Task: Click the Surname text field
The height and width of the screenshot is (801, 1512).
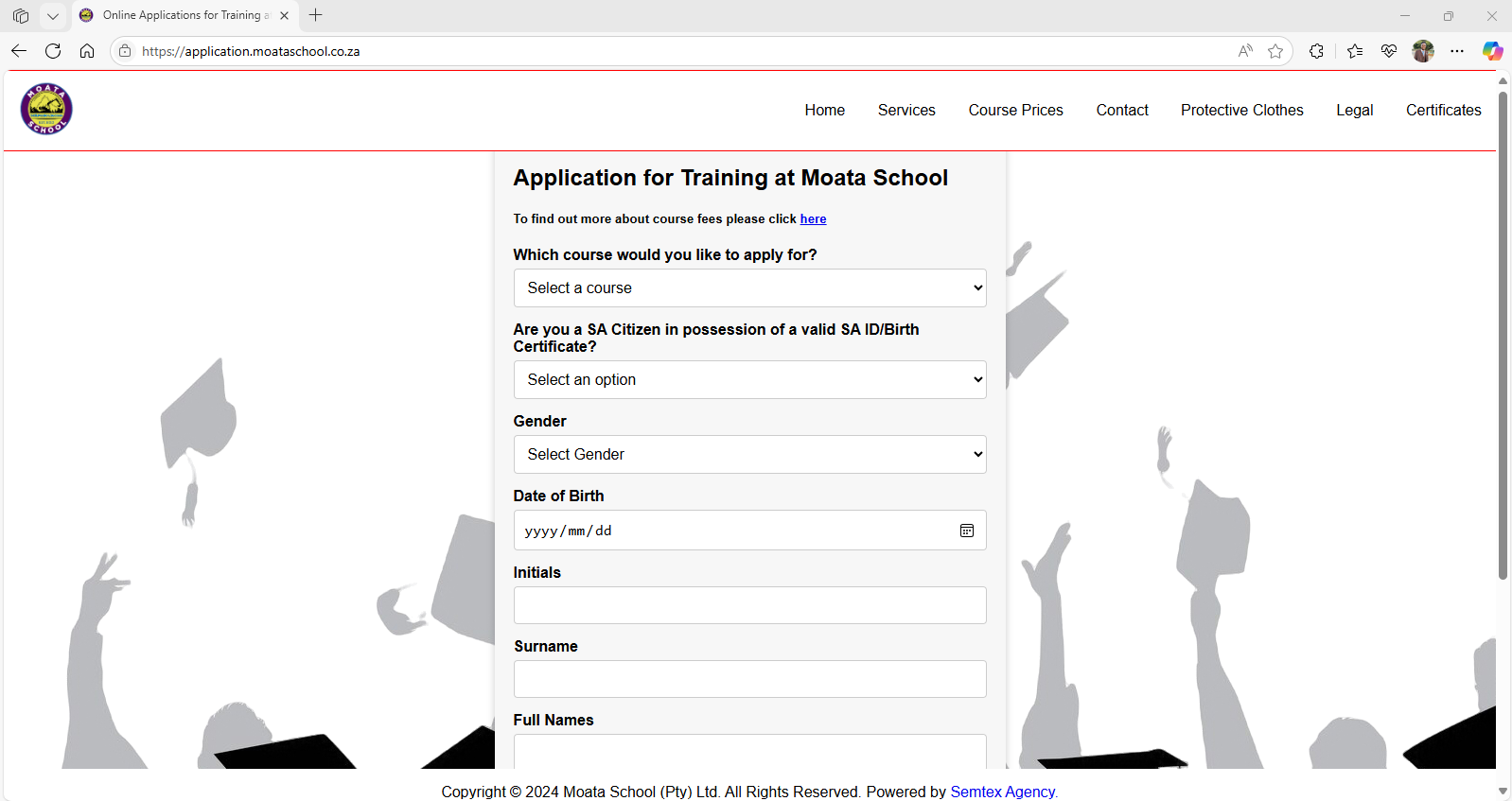Action: tap(749, 679)
